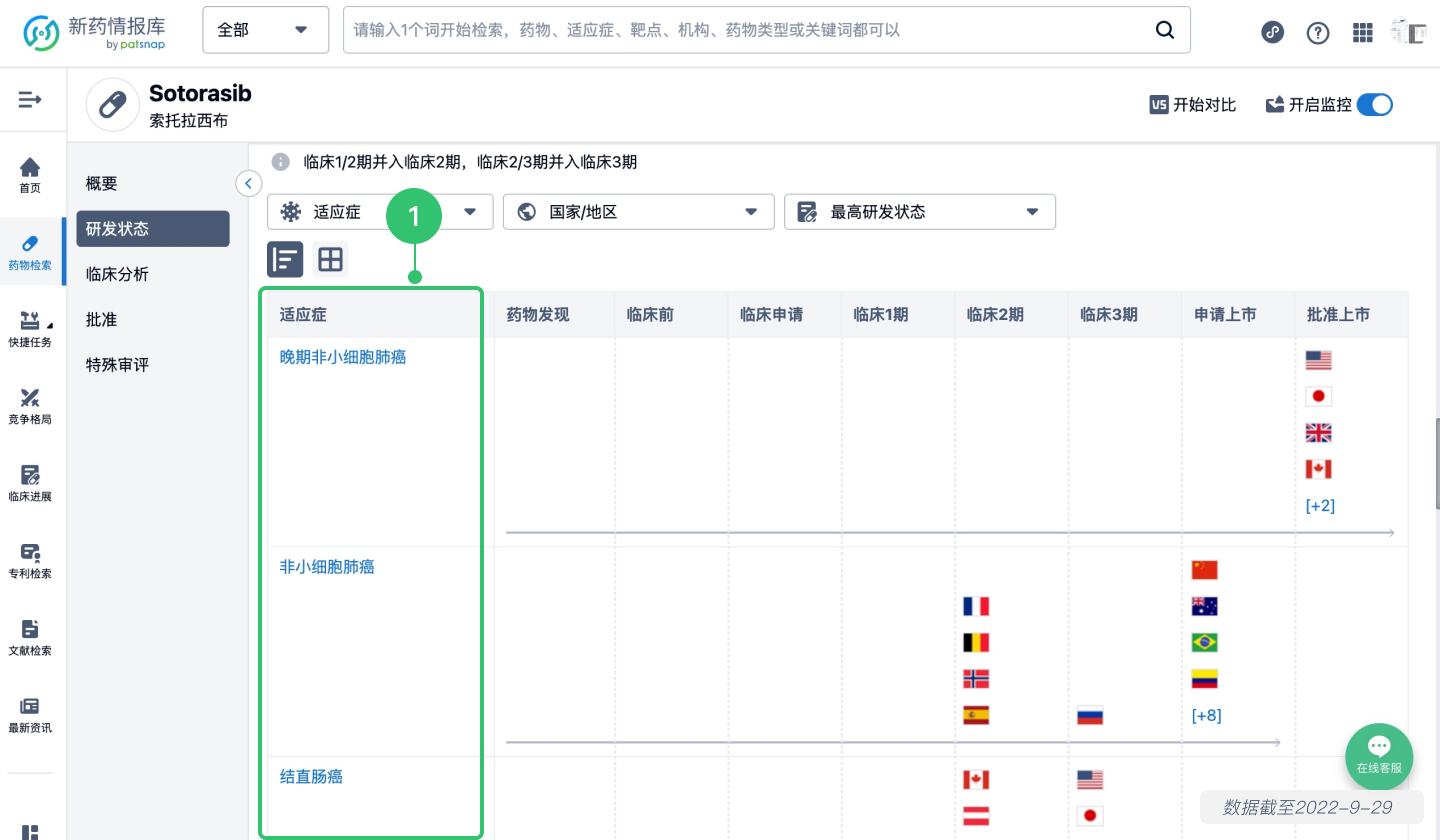The image size is (1440, 840).
Task: Open 专利检索 in the sidebar
Action: point(31,561)
